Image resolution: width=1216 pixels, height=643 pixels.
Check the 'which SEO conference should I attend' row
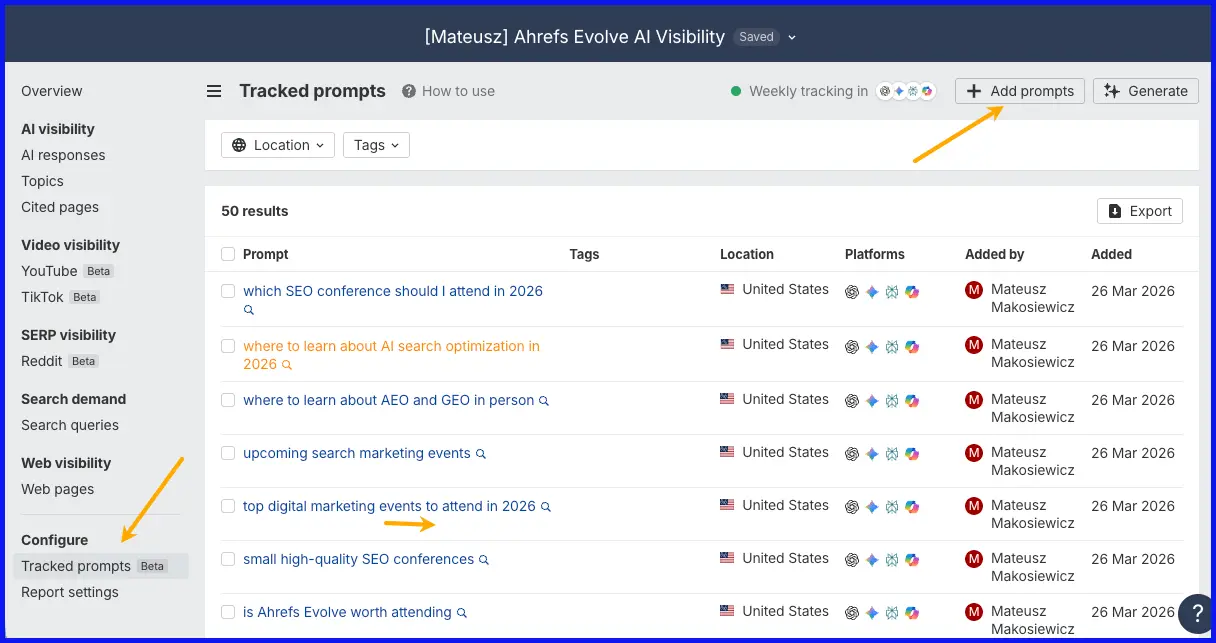click(x=228, y=291)
